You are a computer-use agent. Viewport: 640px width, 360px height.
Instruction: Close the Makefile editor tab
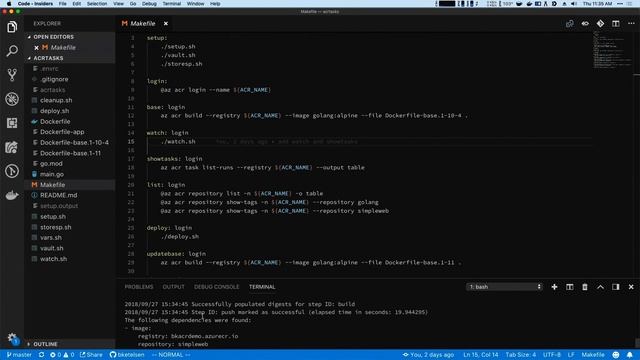click(166, 24)
